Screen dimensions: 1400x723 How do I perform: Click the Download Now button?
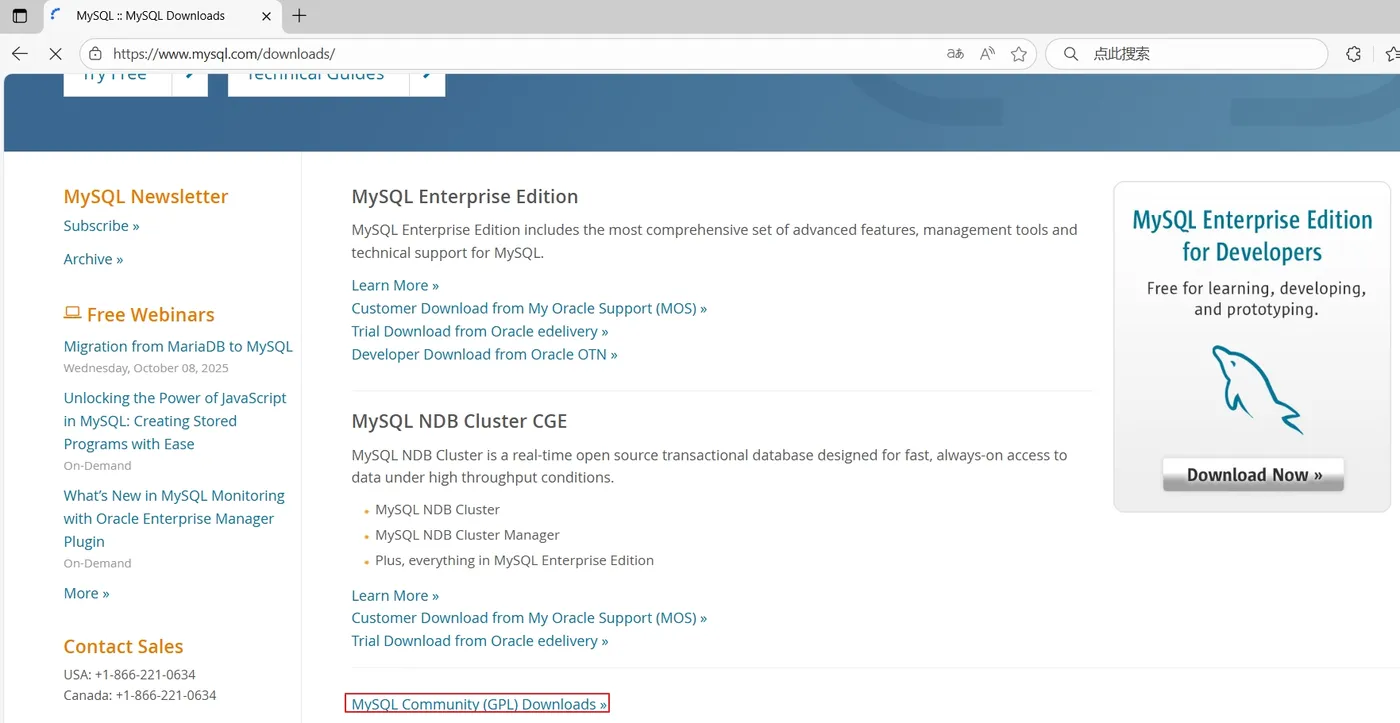[1254, 475]
